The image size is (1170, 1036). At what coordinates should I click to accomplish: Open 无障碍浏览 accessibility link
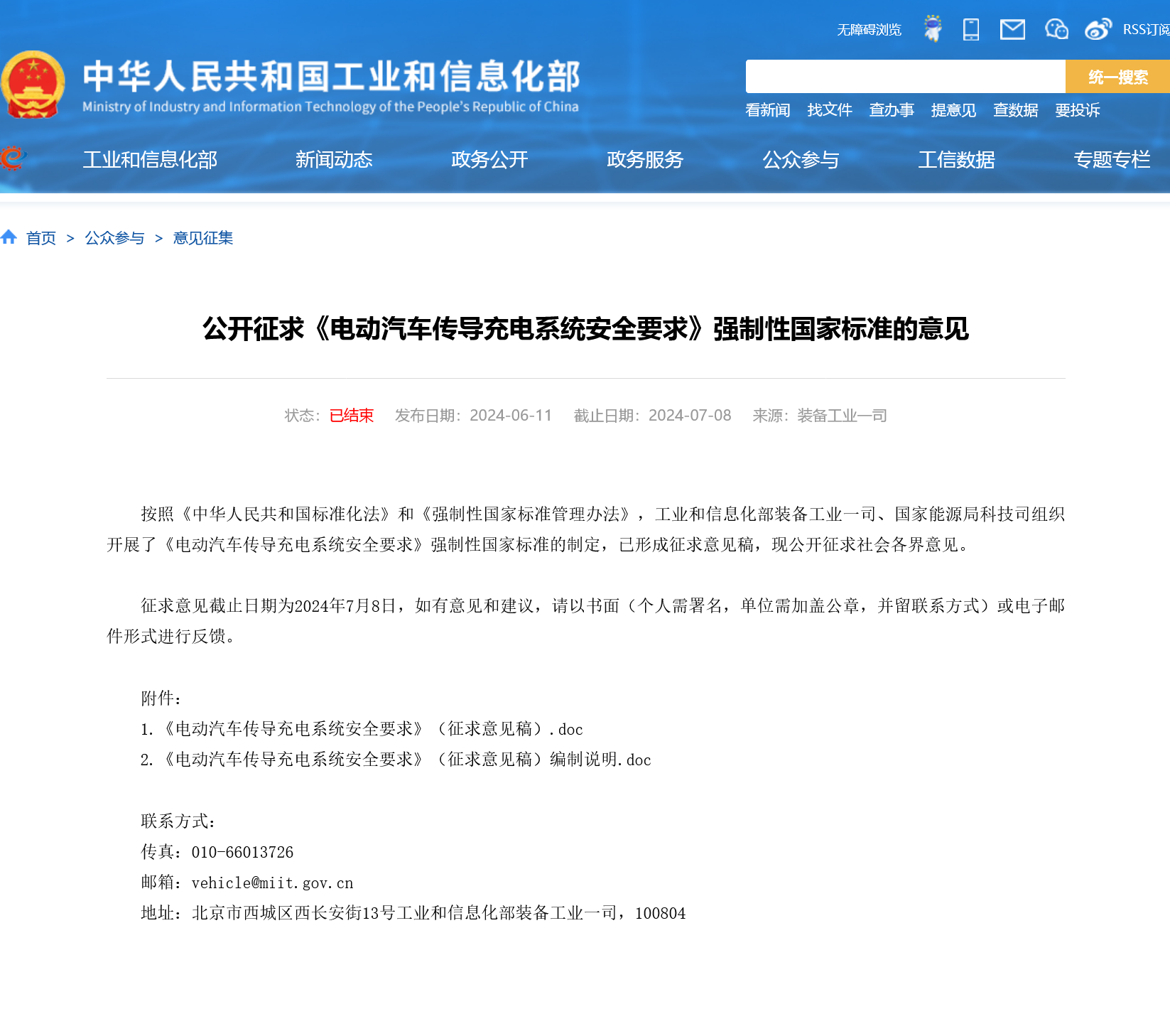coord(869,30)
